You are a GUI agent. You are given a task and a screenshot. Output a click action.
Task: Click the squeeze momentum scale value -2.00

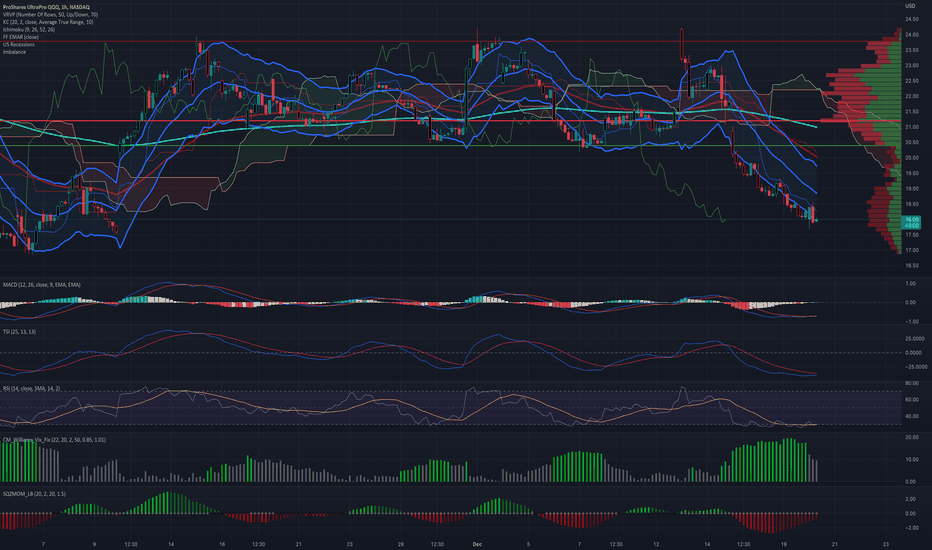tap(910, 528)
